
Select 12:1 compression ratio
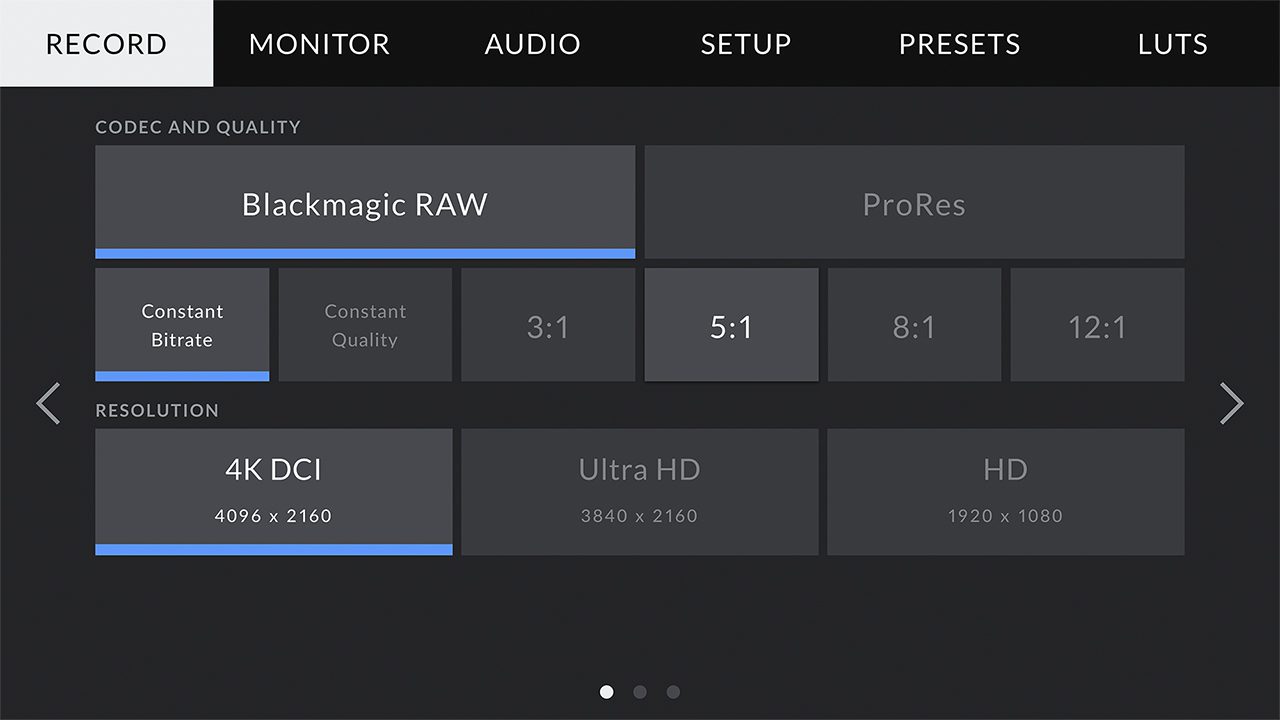click(1097, 324)
